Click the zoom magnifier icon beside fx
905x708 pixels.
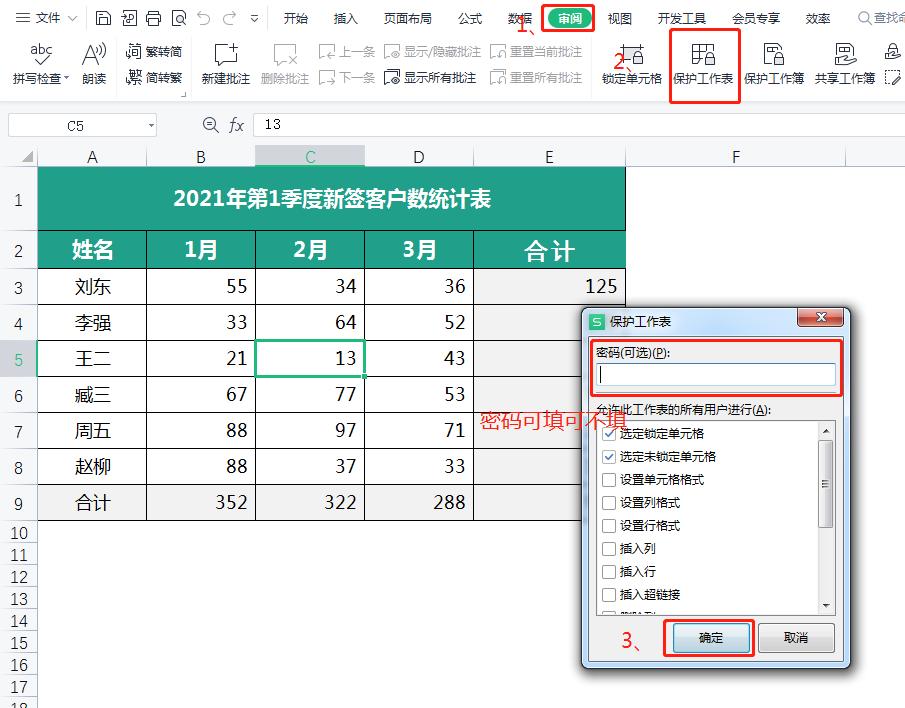[x=210, y=125]
